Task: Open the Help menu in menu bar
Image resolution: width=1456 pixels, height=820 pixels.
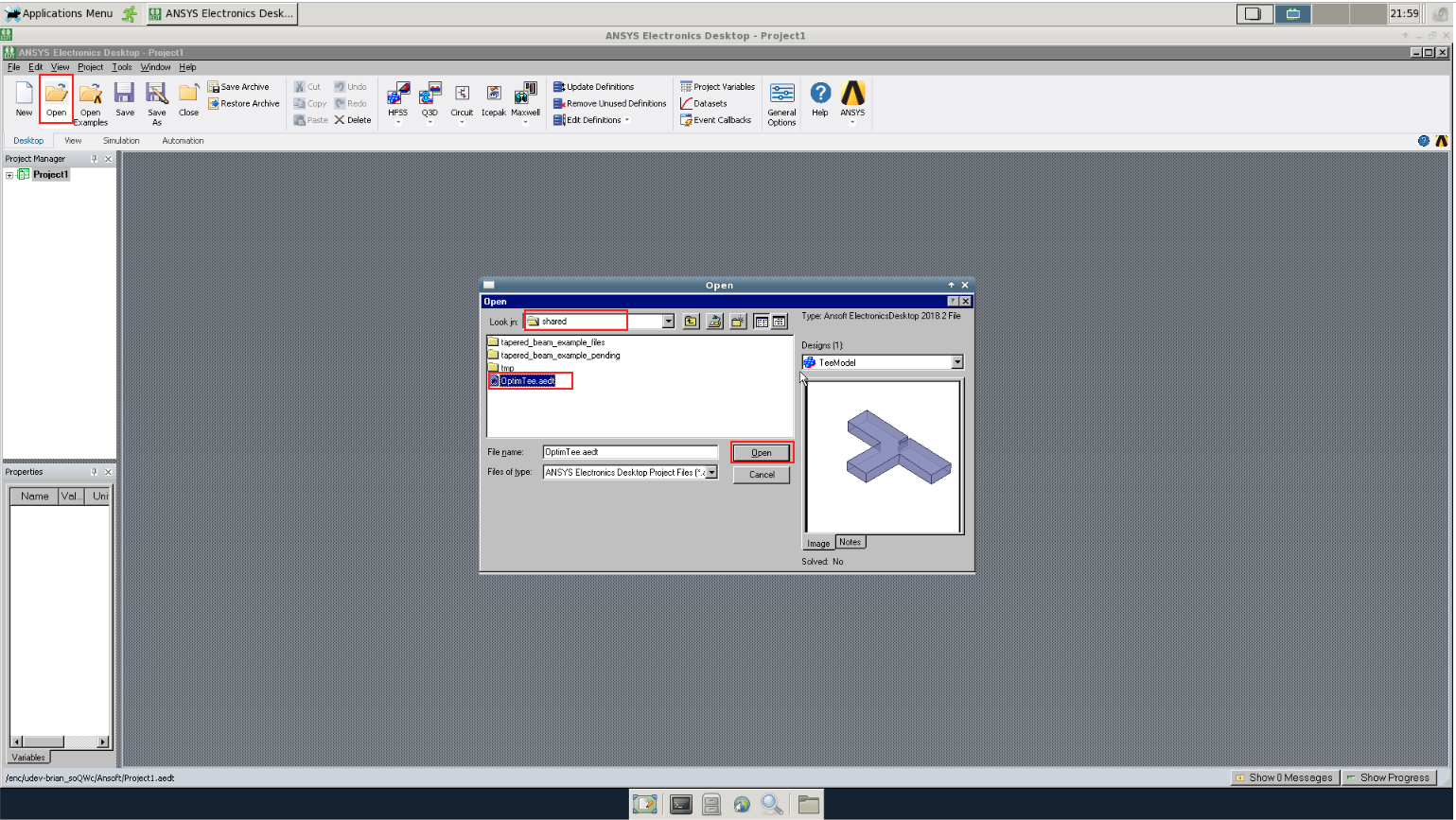Action: click(187, 67)
